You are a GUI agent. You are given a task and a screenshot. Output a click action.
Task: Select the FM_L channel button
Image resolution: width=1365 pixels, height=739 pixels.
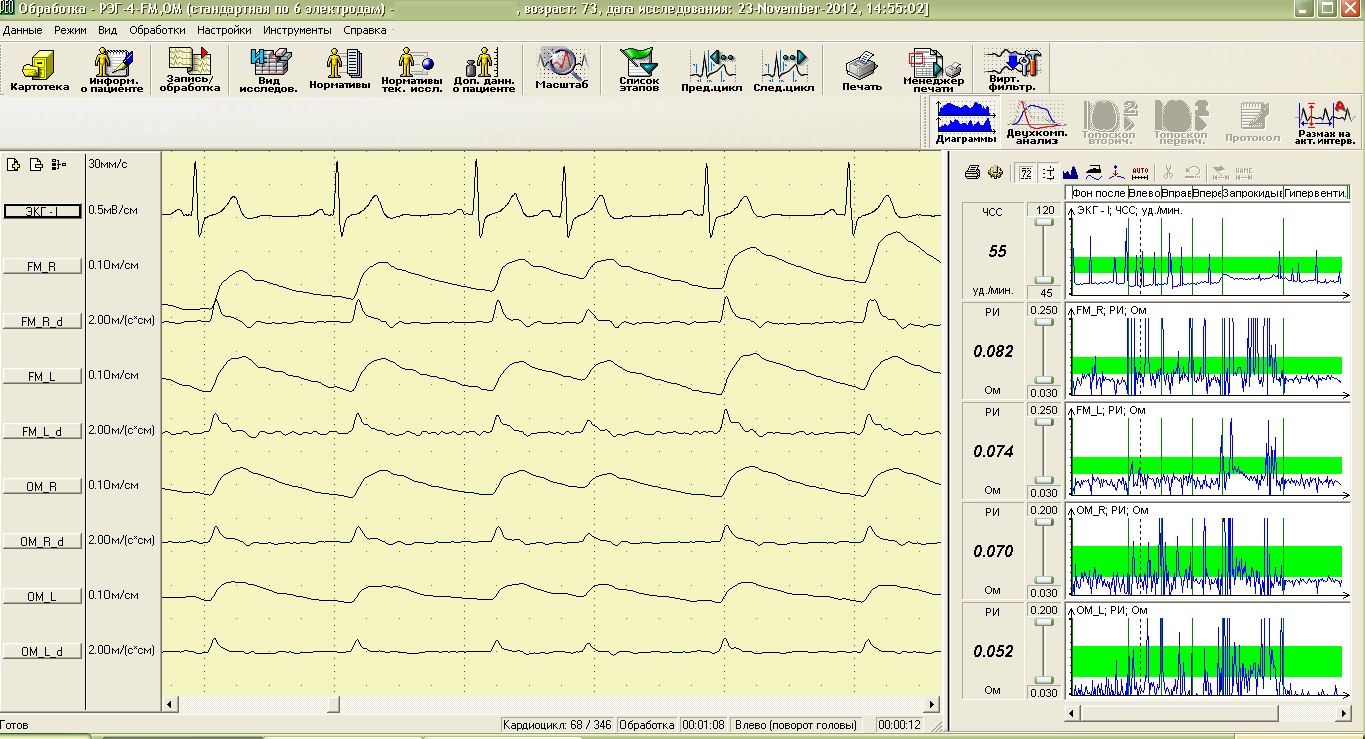[42, 376]
